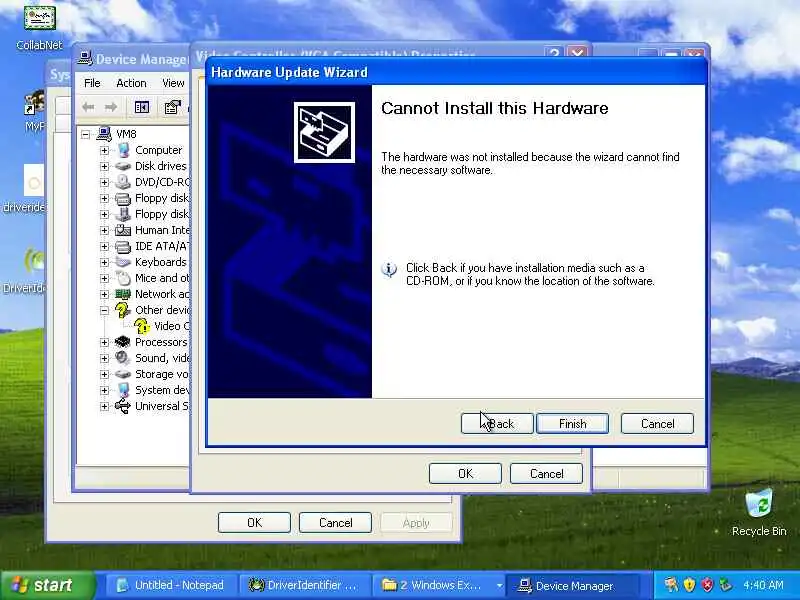Cancel the Hardware Update Wizard
This screenshot has height=600, width=800.
pos(657,423)
